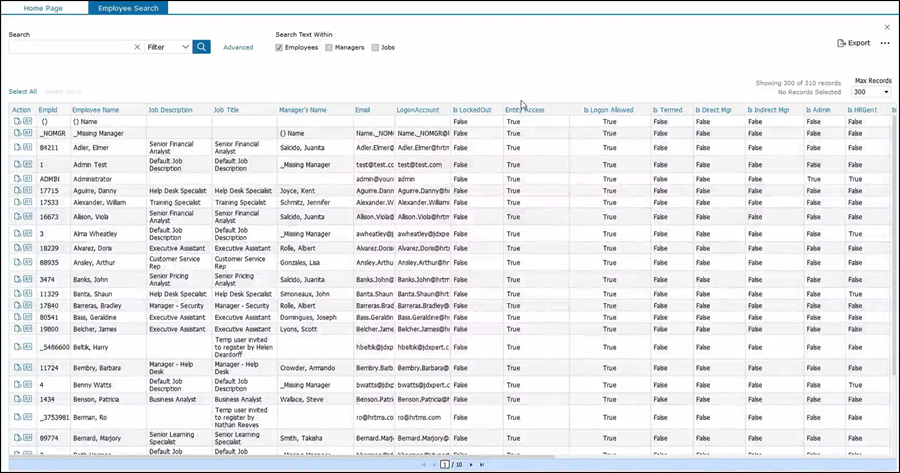Open the three-dot more options menu

(x=884, y=43)
